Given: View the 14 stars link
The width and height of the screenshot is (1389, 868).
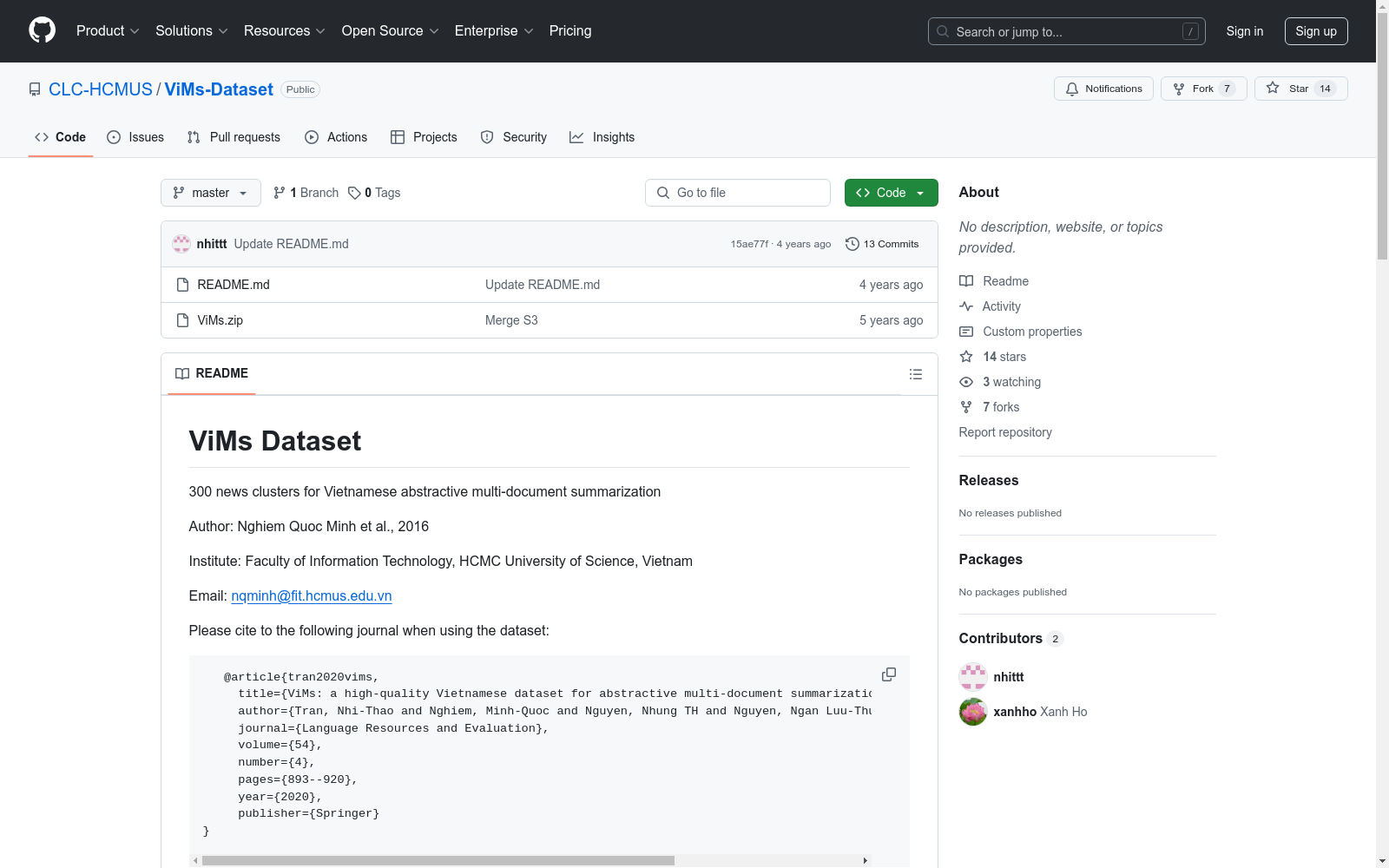Looking at the screenshot, I should click(993, 357).
